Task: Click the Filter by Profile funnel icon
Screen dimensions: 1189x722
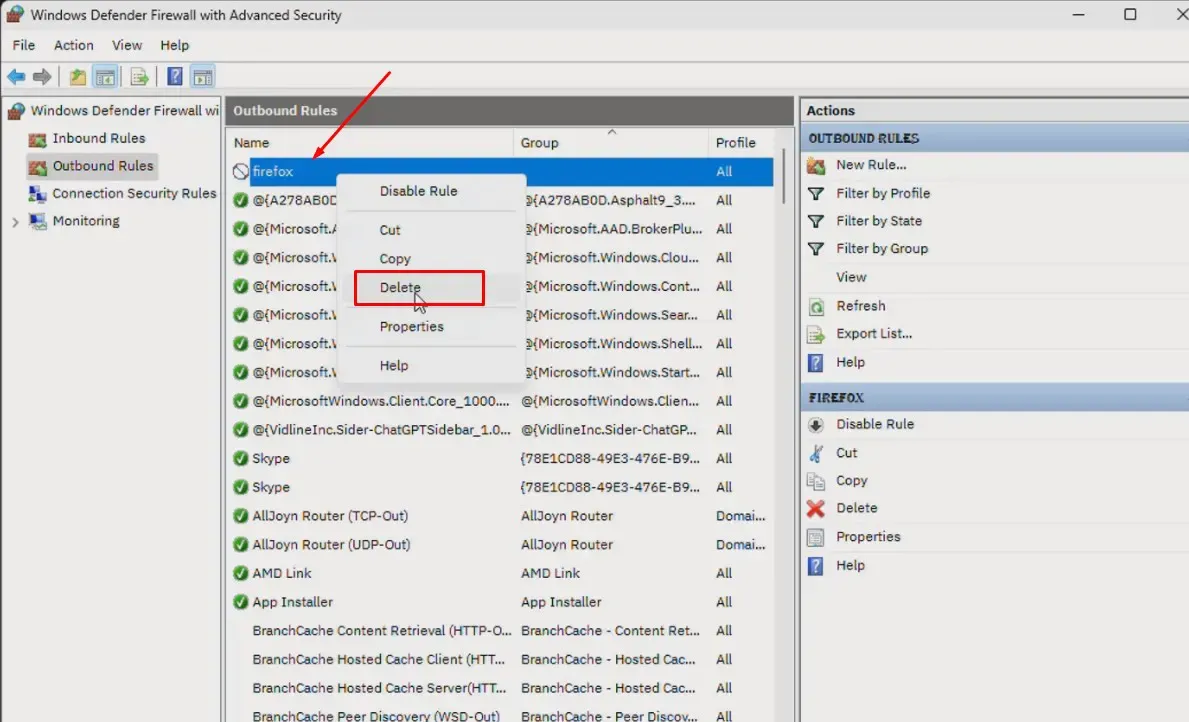Action: click(x=816, y=193)
